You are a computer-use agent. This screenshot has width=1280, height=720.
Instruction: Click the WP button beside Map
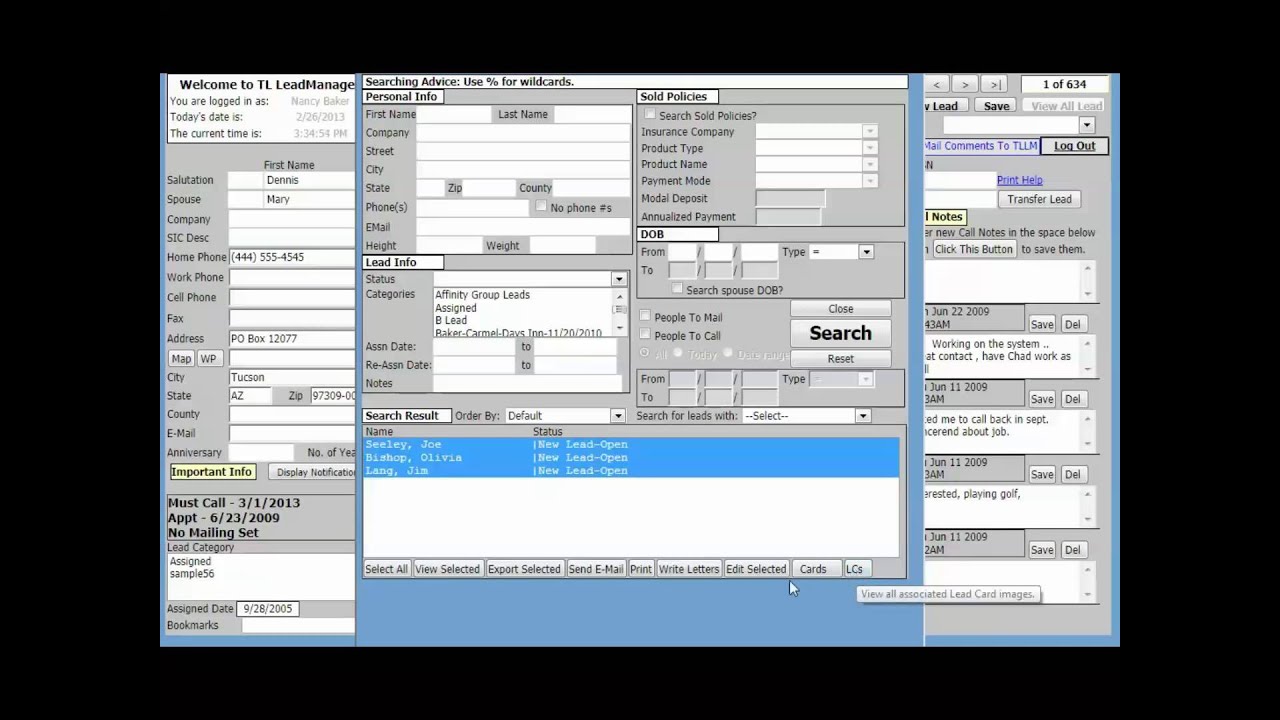[208, 359]
